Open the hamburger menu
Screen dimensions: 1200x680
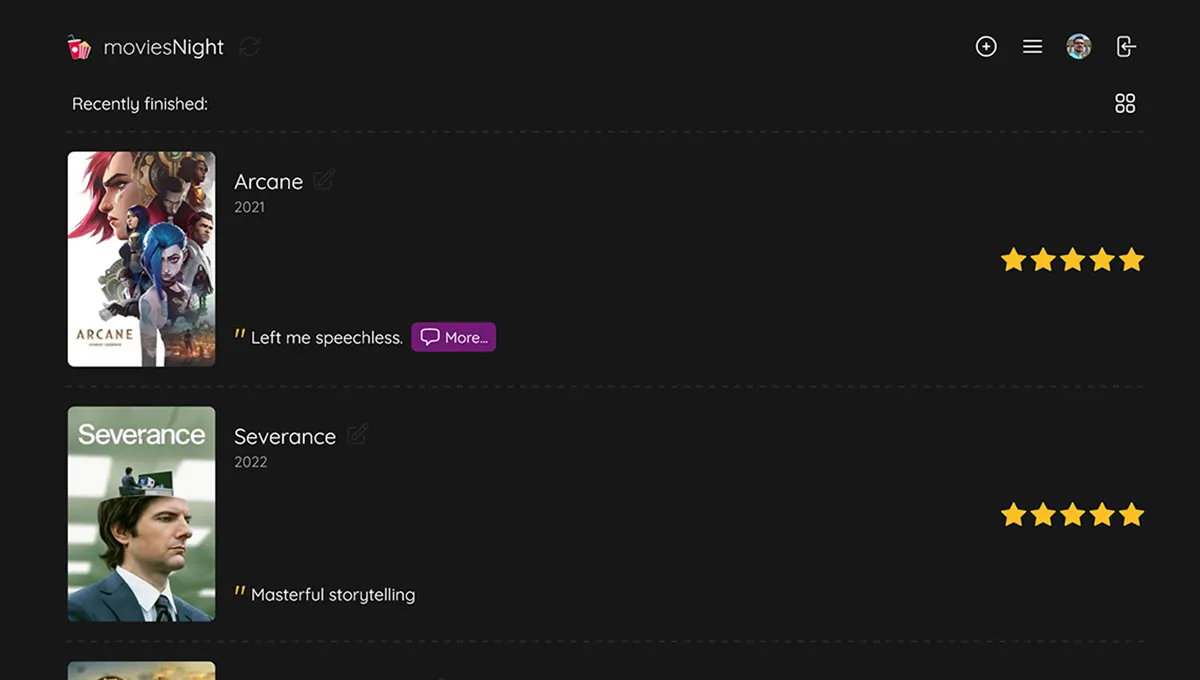click(x=1032, y=47)
